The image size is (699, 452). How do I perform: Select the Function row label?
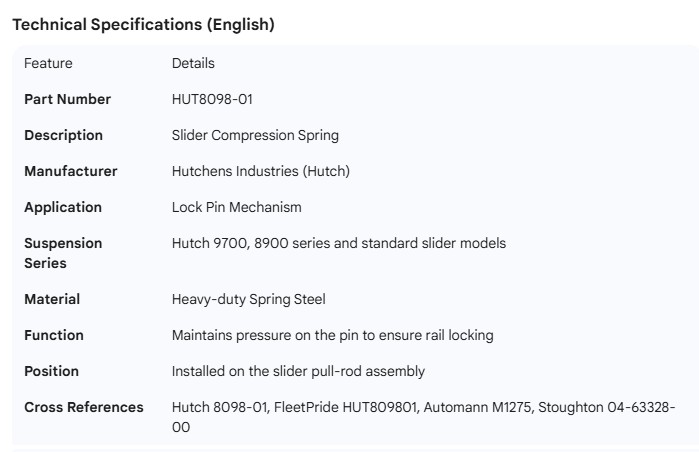(x=54, y=335)
